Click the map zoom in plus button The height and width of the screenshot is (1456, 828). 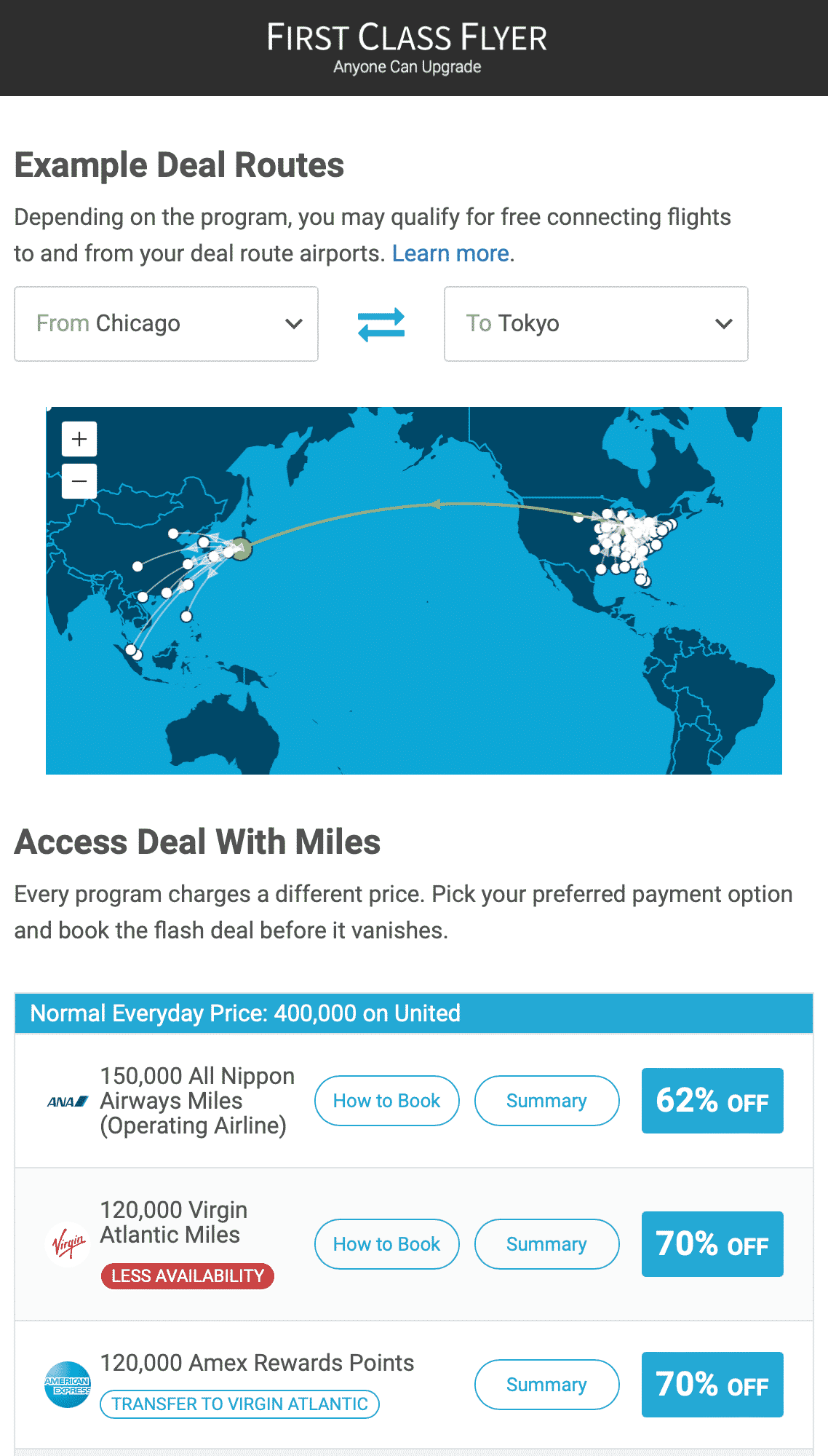tap(79, 439)
